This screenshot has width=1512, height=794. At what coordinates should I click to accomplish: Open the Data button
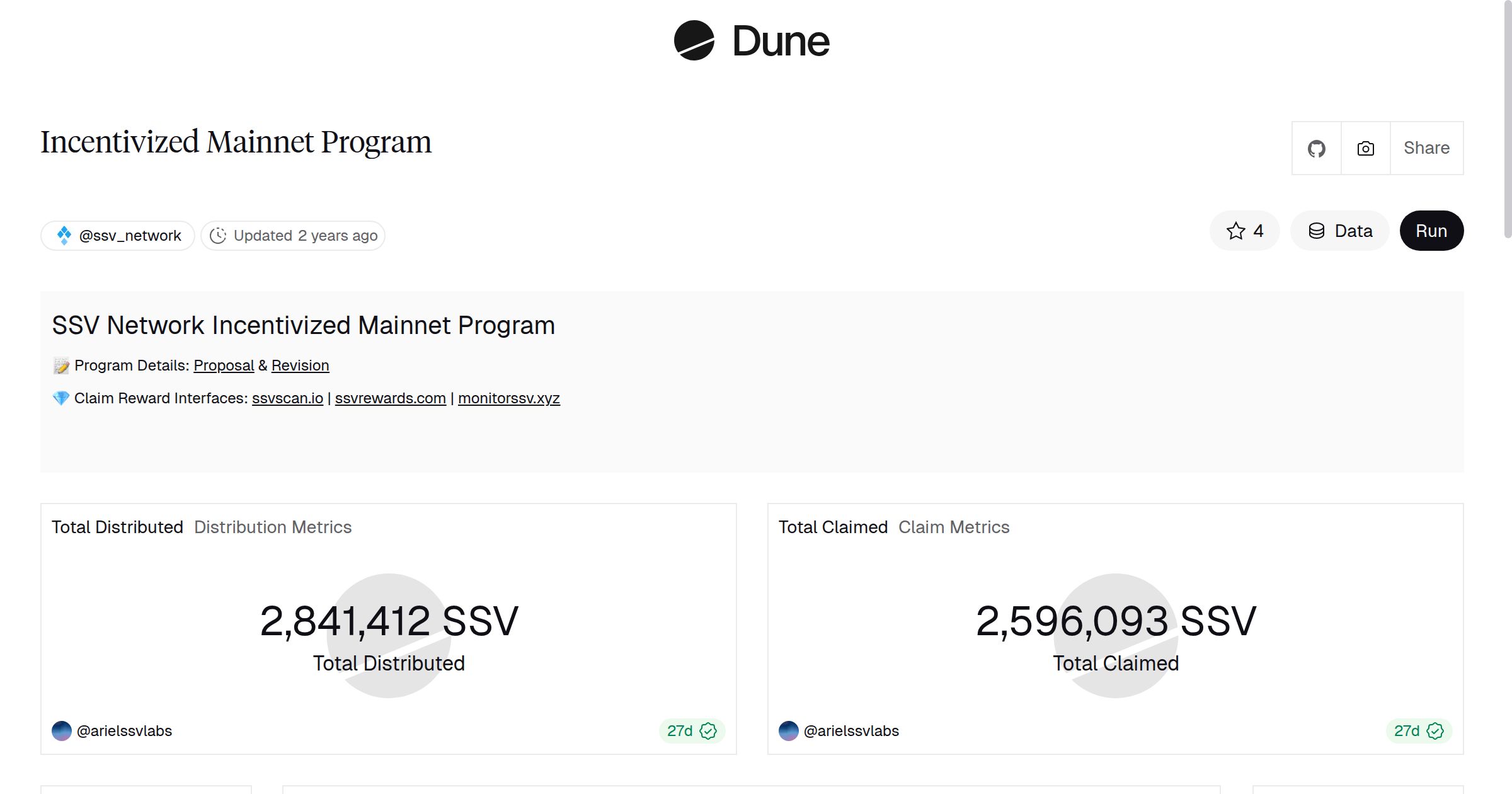pos(1340,231)
